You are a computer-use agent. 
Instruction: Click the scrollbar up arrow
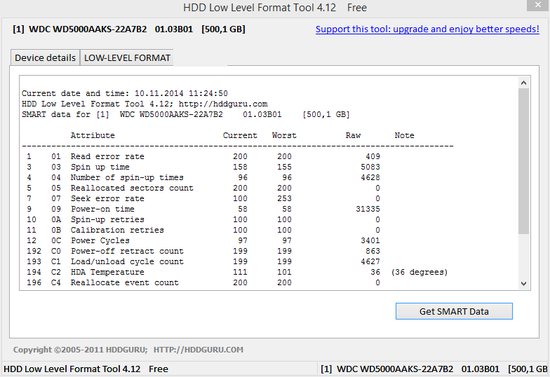tap(524, 83)
